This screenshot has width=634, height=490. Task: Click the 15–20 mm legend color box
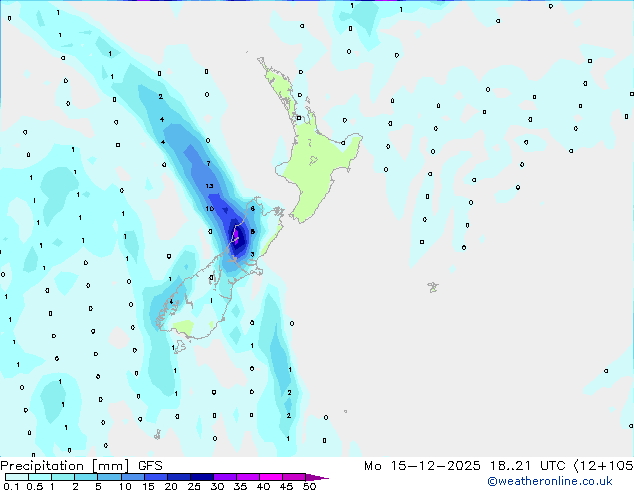pos(155,477)
